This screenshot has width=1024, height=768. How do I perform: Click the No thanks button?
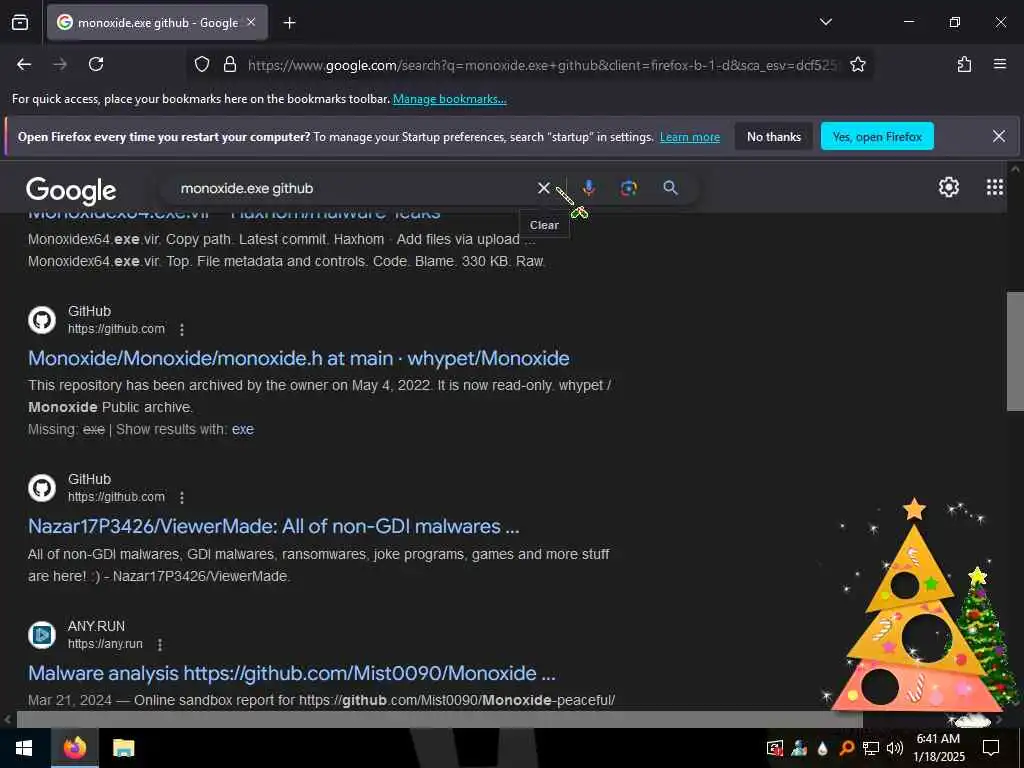[774, 136]
